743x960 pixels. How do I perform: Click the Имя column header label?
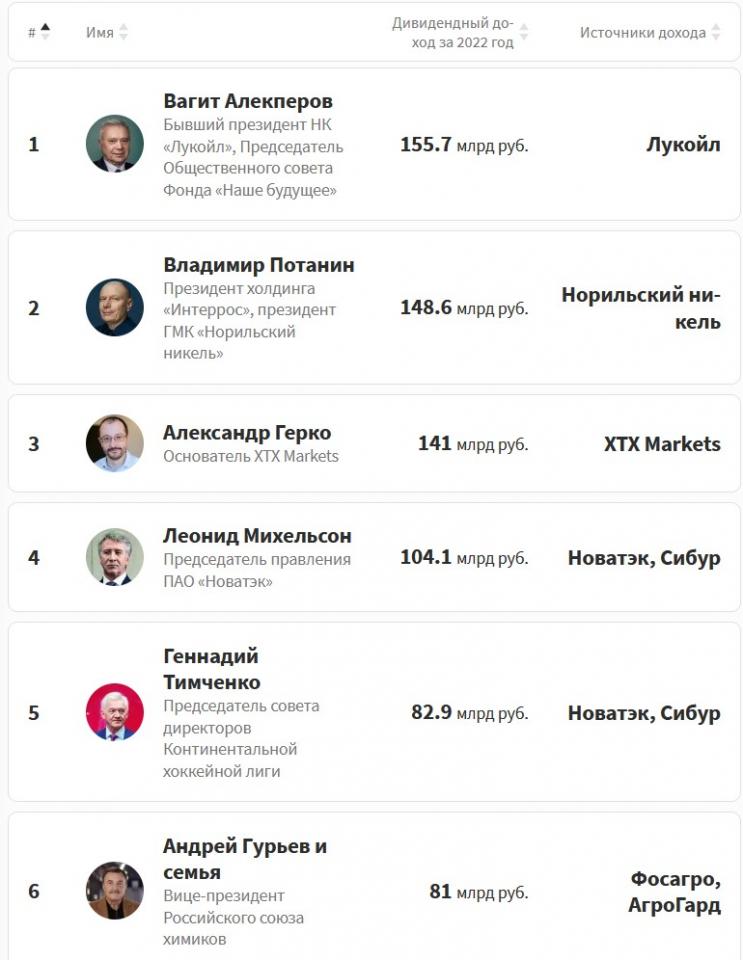(99, 33)
